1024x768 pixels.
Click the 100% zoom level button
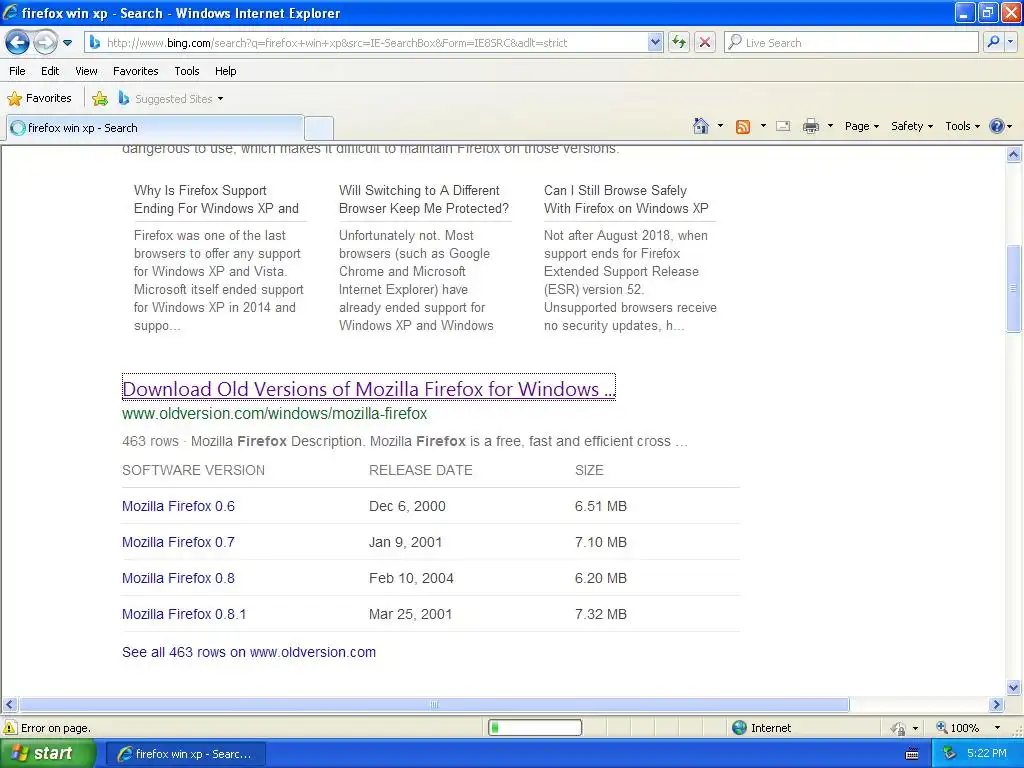pos(957,728)
